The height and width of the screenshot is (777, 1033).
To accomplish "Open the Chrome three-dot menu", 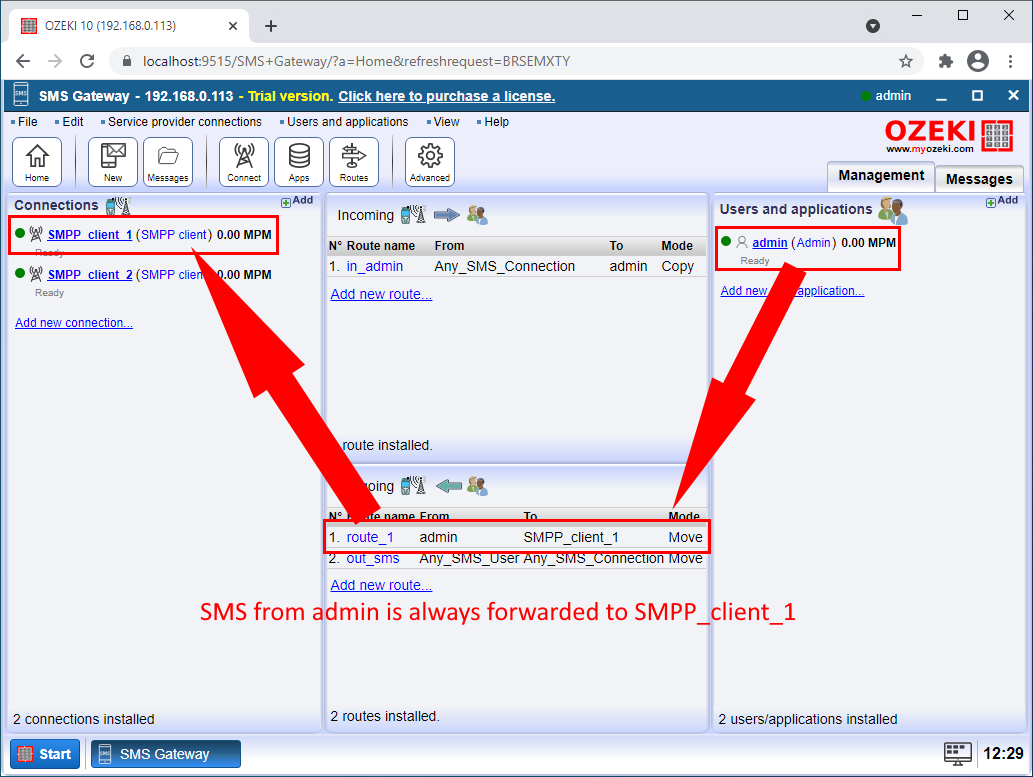I will click(x=1010, y=61).
